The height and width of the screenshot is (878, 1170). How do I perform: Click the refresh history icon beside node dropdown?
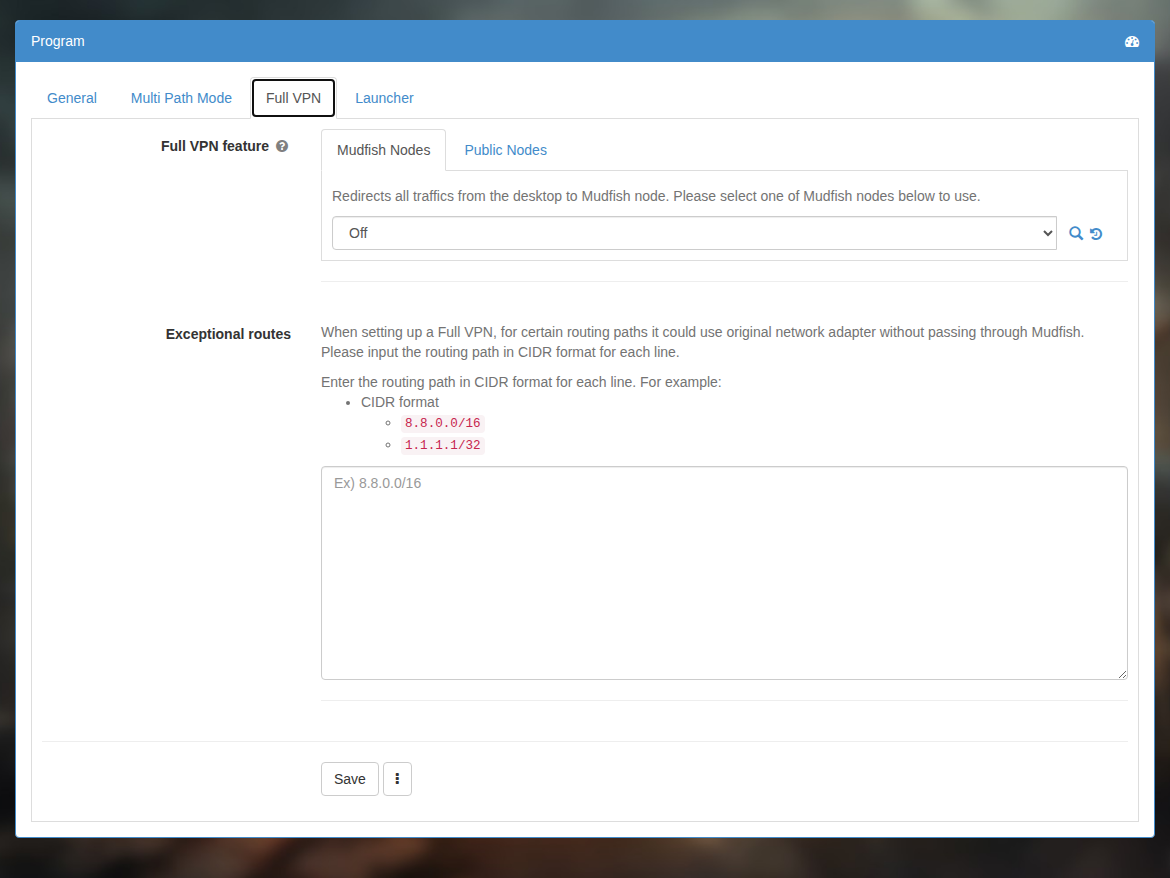(1096, 233)
